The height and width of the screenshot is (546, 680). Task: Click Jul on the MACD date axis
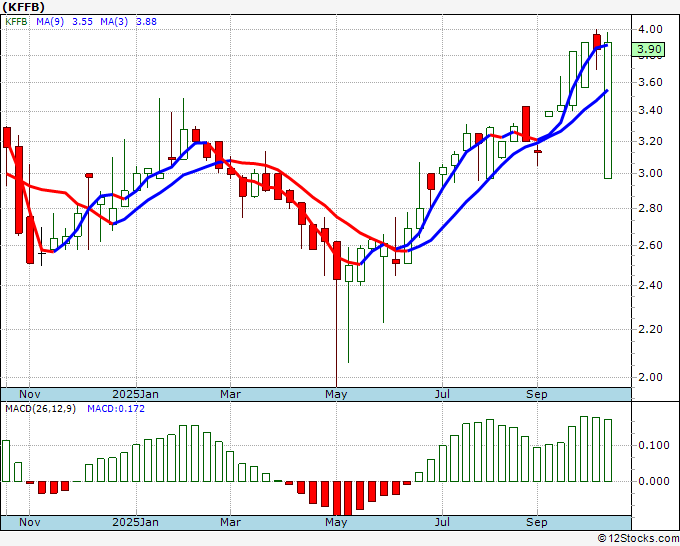pos(442,522)
